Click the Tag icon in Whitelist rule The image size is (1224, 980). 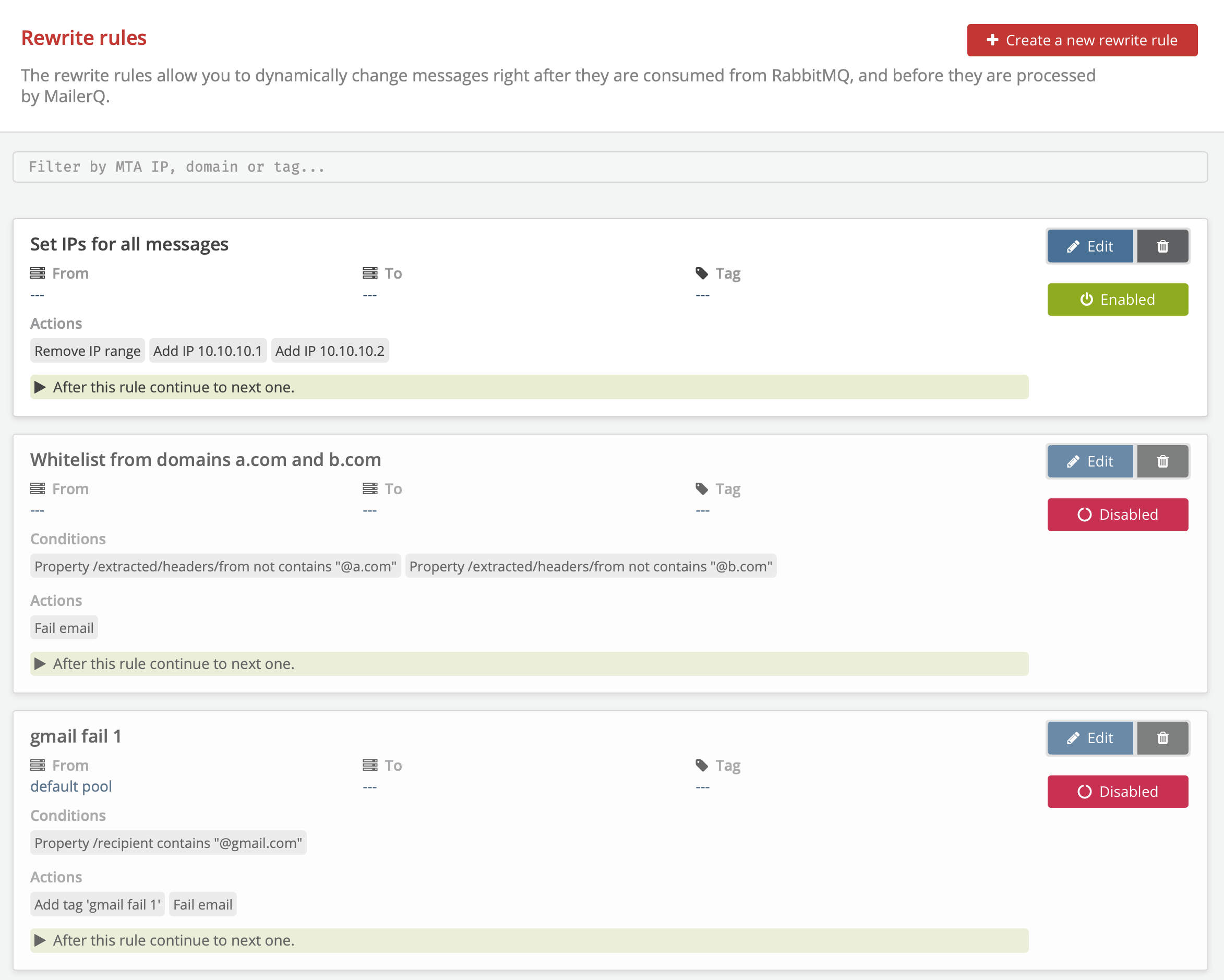click(702, 489)
